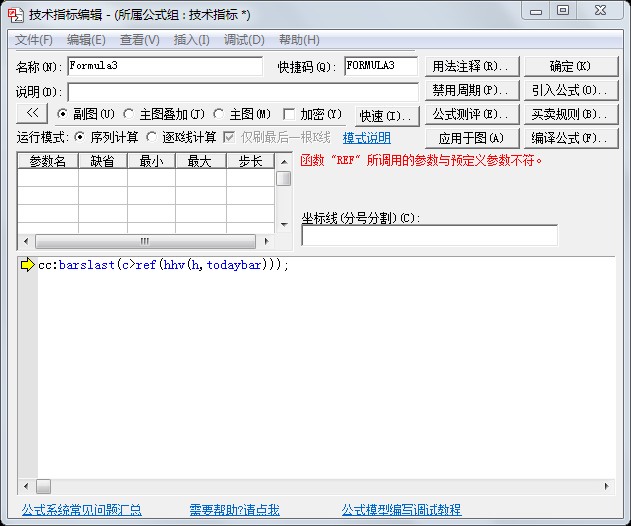This screenshot has width=631, height=526.
Task: Click the 用法注释(R) button
Action: (472, 66)
